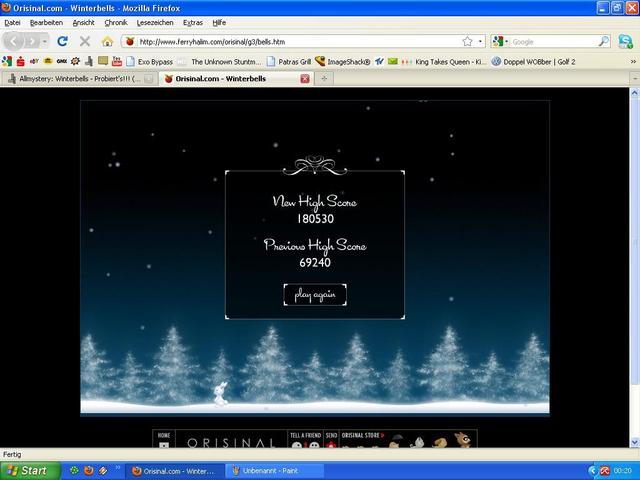This screenshot has width=640, height=480.
Task: Click the play again button
Action: coord(315,295)
